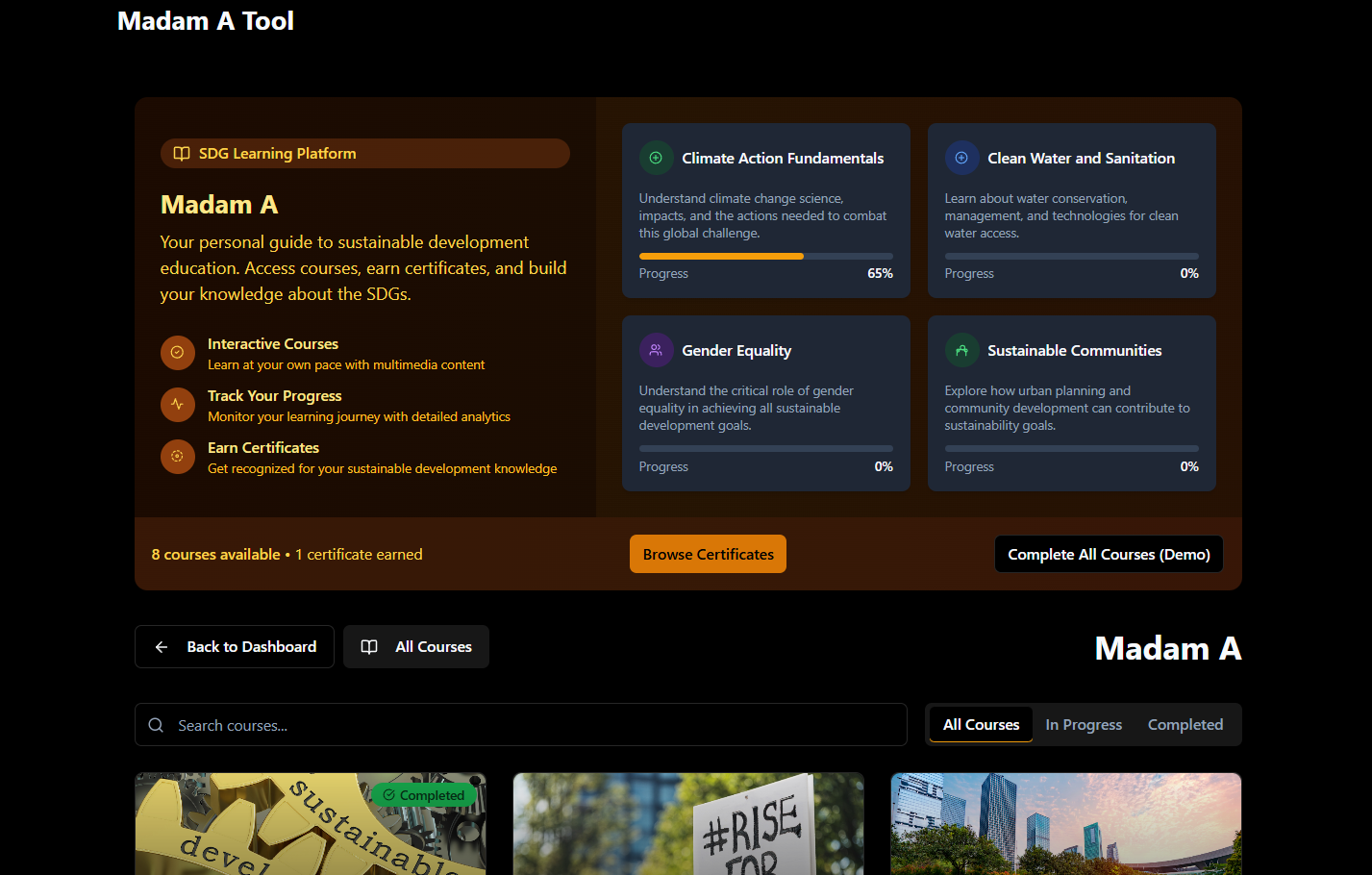Viewport: 1372px width, 875px height.
Task: Click the Clean Water and Sanitation 0% value
Action: 1189,273
